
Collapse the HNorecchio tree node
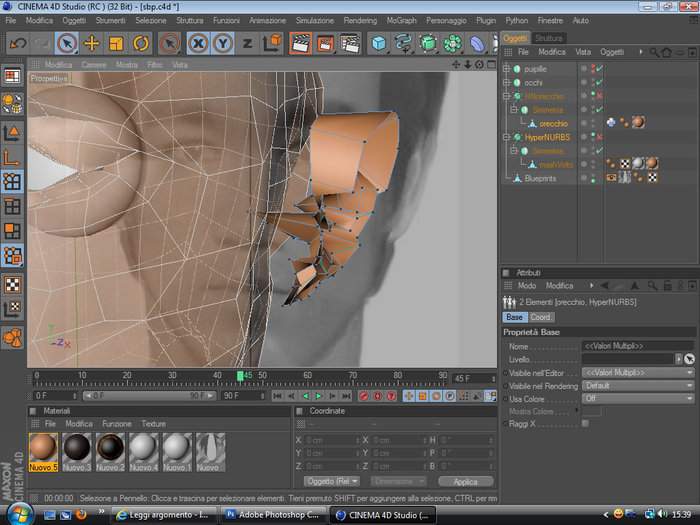507,96
